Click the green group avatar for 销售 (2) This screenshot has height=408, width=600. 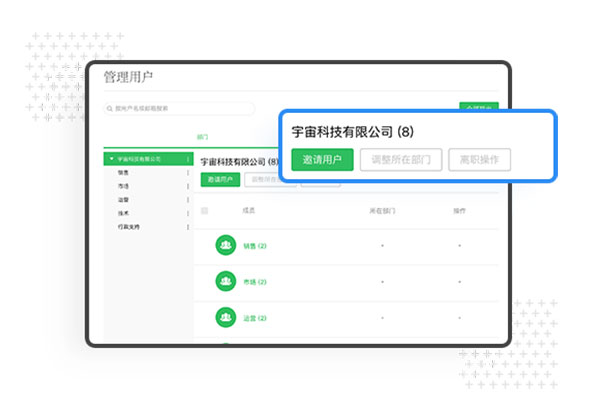pos(225,246)
